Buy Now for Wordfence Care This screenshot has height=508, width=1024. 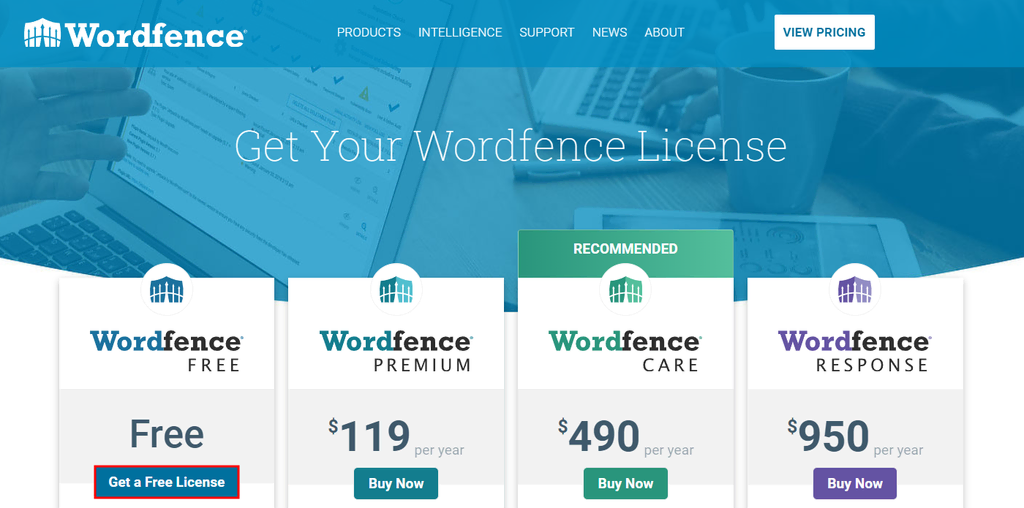click(x=626, y=483)
